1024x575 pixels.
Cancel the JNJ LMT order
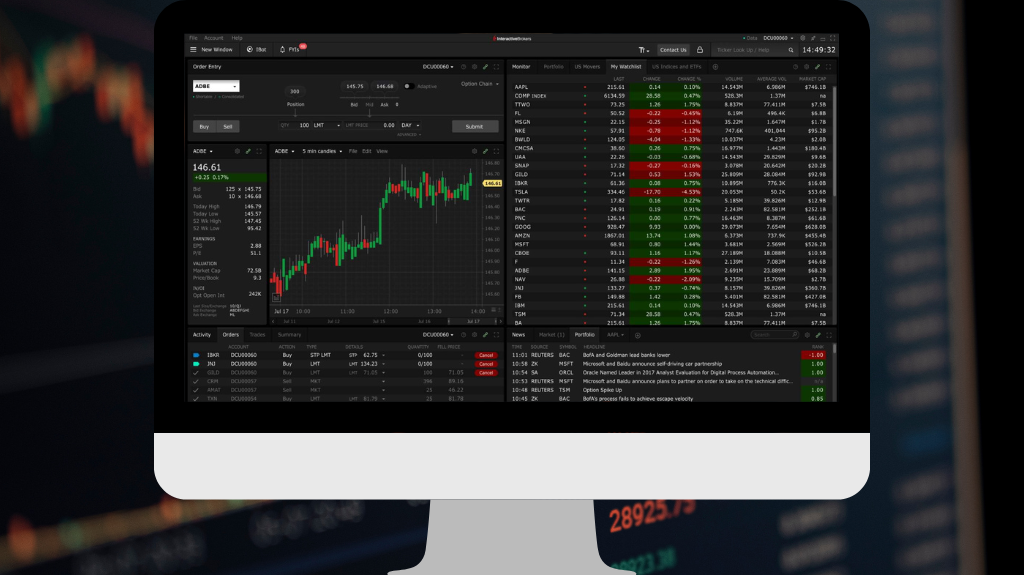tap(486, 364)
